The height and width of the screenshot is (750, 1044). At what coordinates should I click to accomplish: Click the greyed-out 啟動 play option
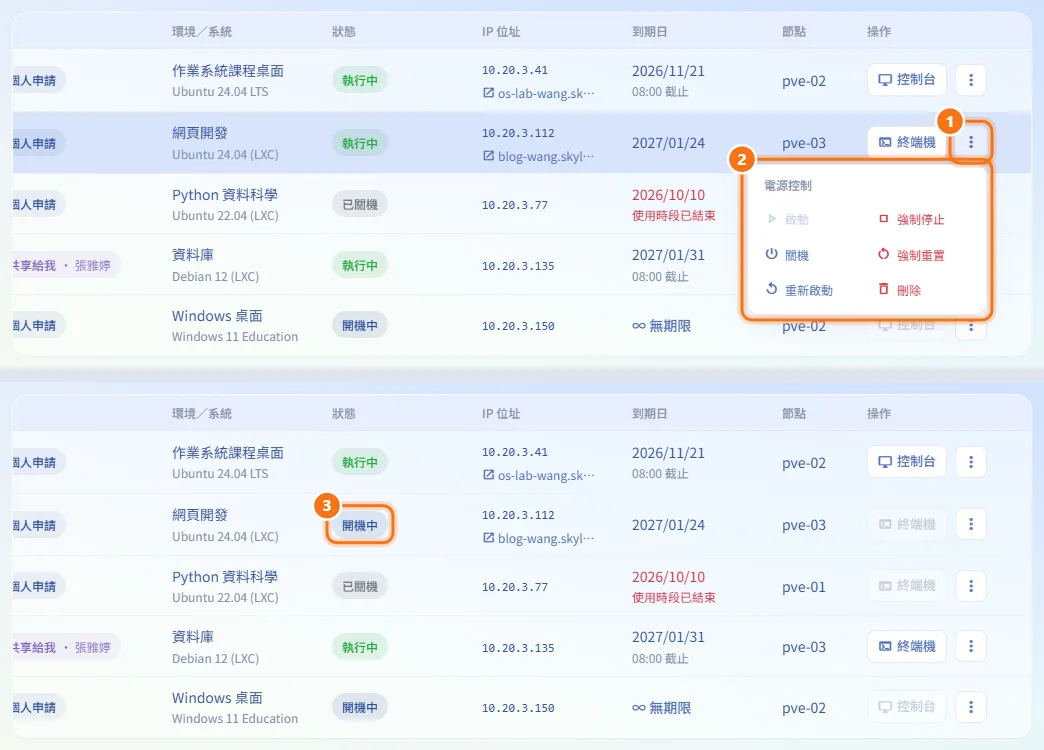tap(788, 219)
